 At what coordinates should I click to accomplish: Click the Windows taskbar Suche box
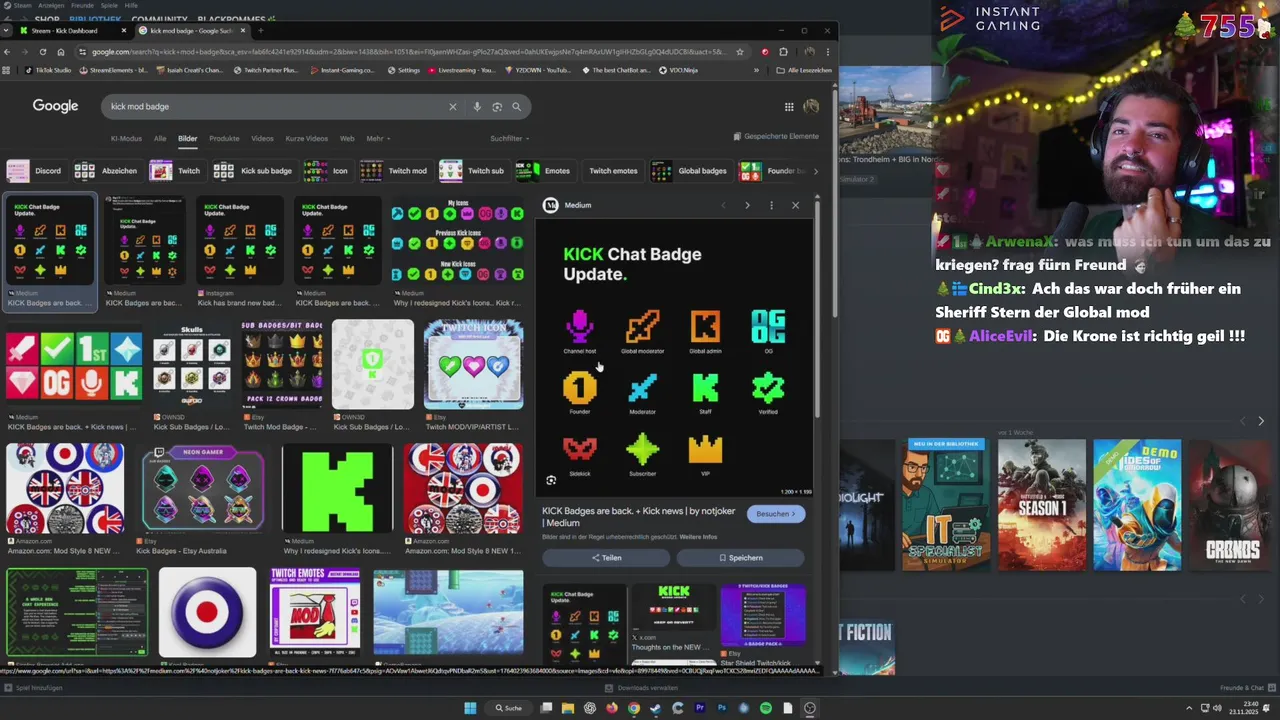[x=508, y=708]
